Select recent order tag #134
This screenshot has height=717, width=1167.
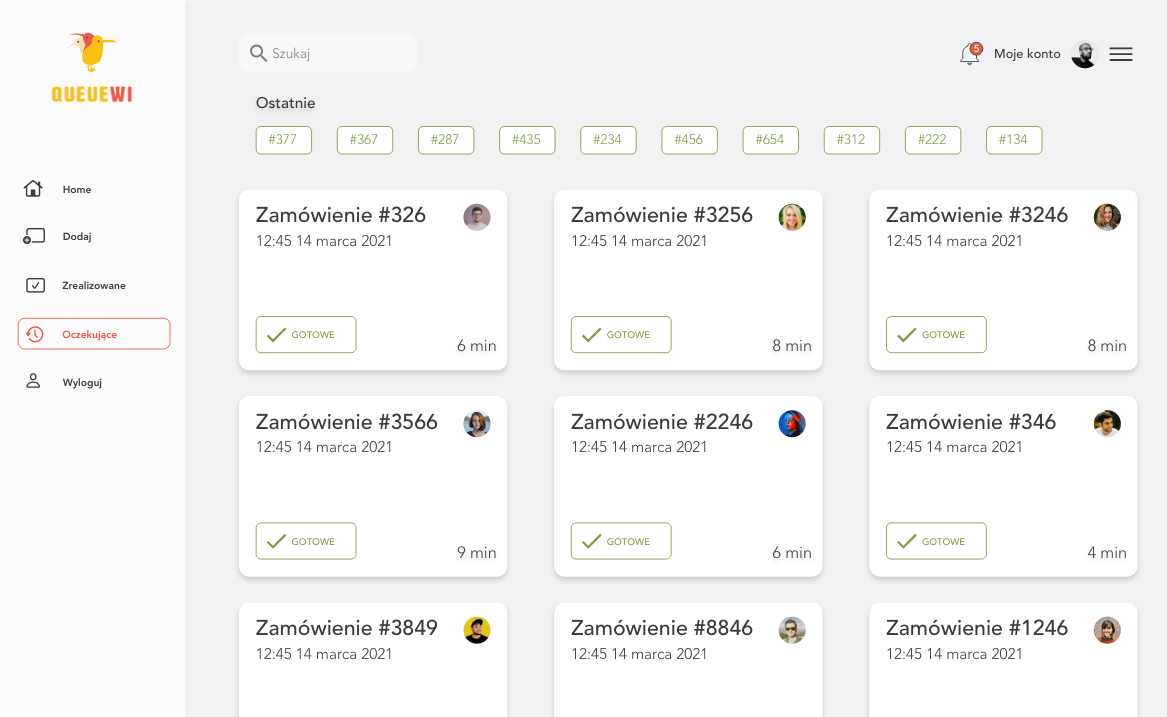pos(1014,140)
